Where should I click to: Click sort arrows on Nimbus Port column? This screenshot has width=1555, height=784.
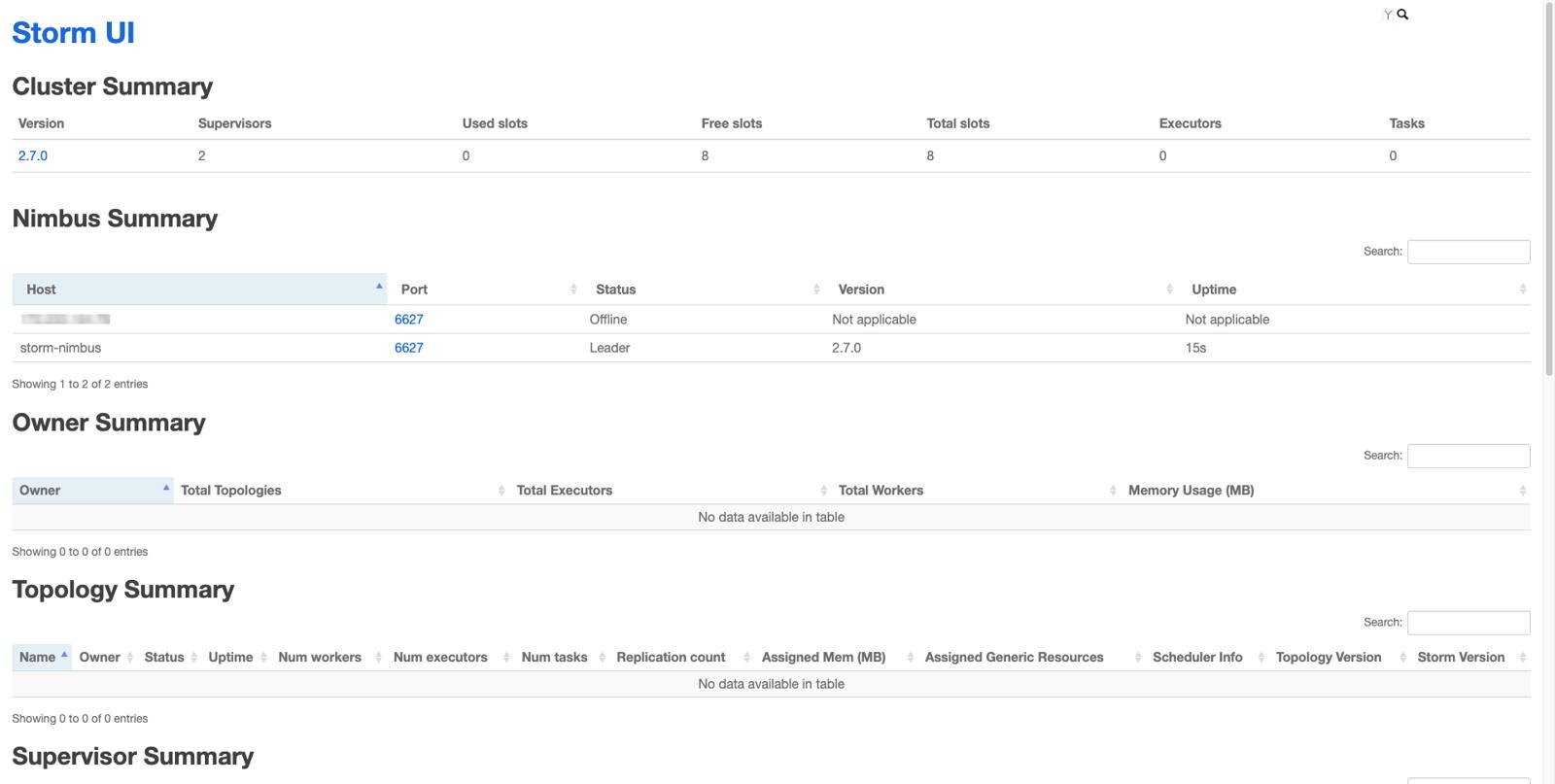pos(573,290)
